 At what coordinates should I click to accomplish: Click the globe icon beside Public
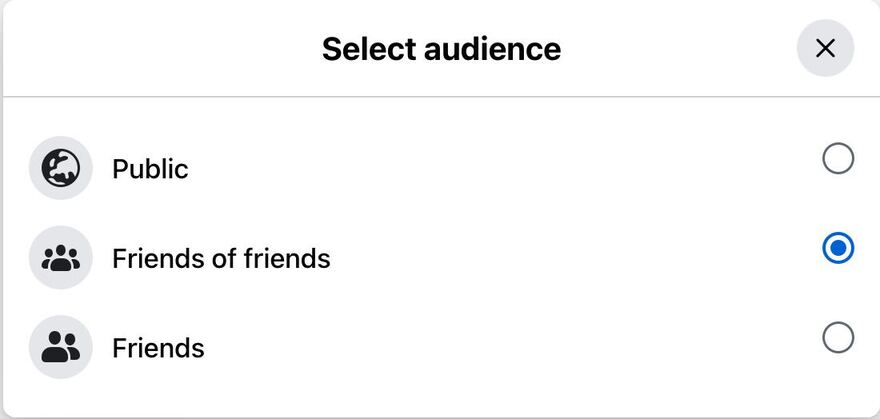coord(61,168)
